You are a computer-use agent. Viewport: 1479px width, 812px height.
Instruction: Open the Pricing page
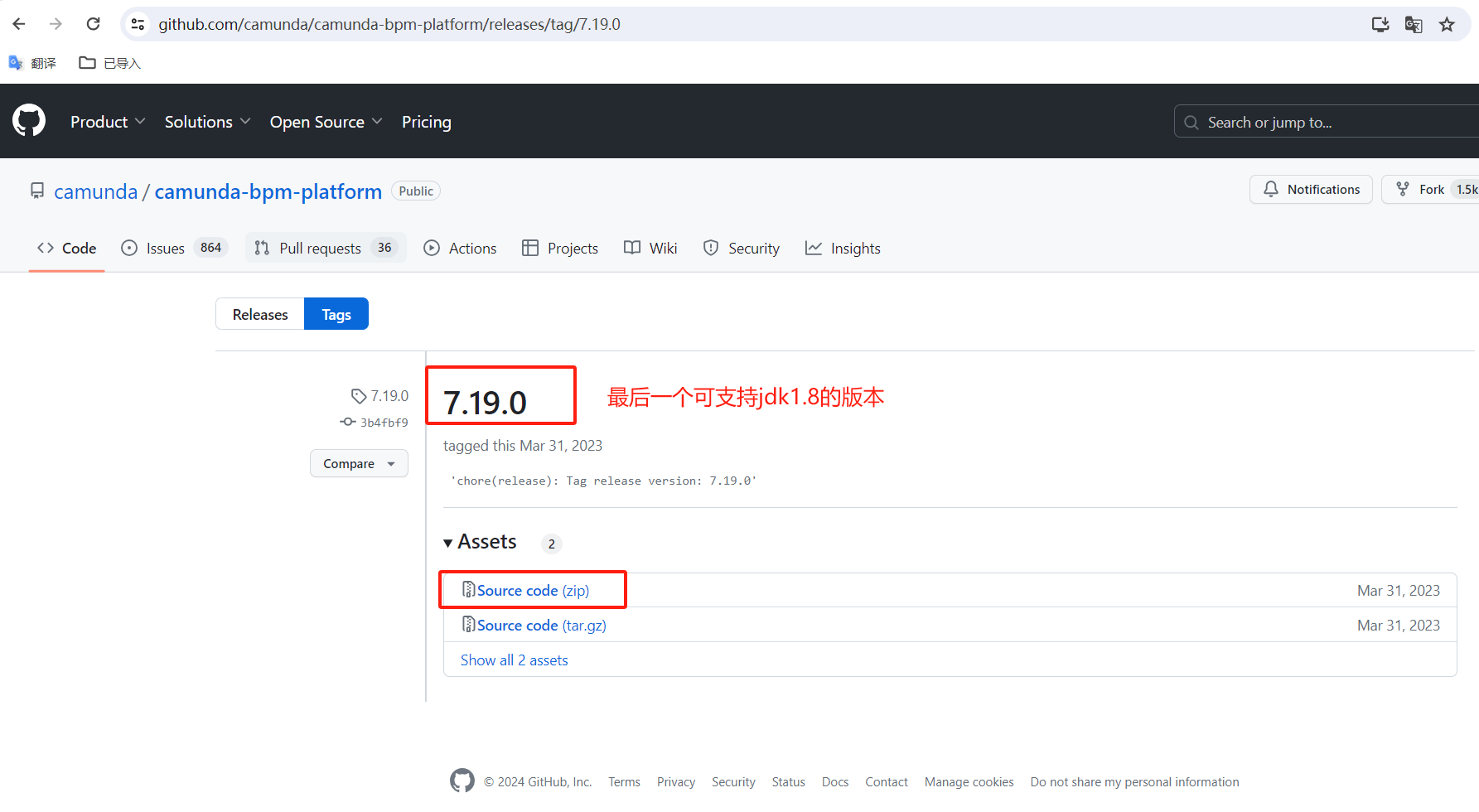[x=427, y=122]
